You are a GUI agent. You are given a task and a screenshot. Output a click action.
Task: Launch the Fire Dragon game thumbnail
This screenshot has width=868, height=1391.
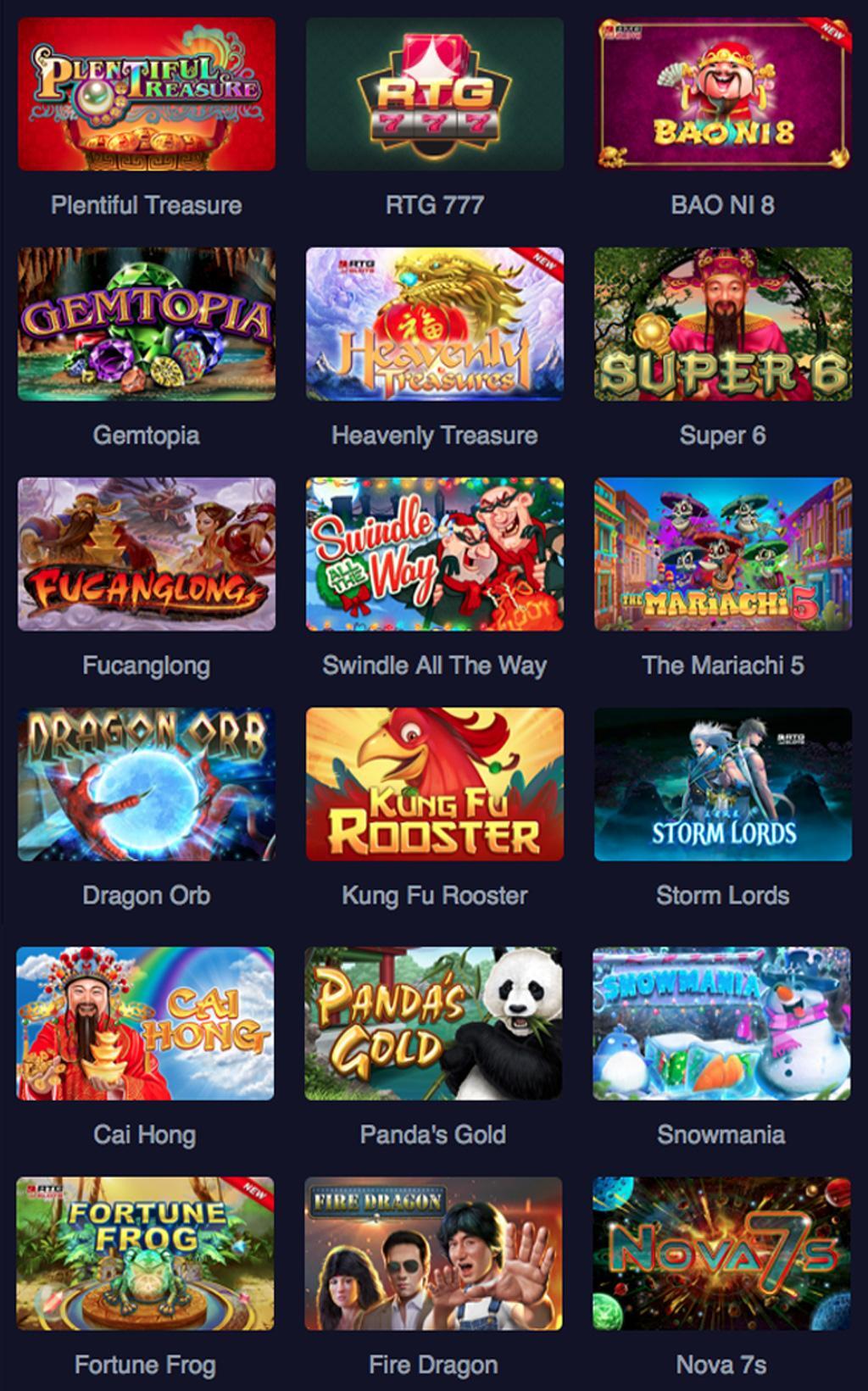[433, 1254]
